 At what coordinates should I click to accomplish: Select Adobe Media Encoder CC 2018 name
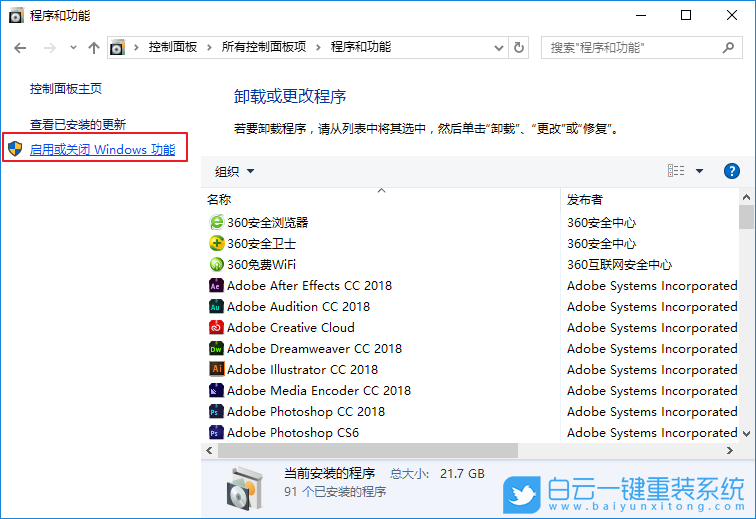point(319,390)
